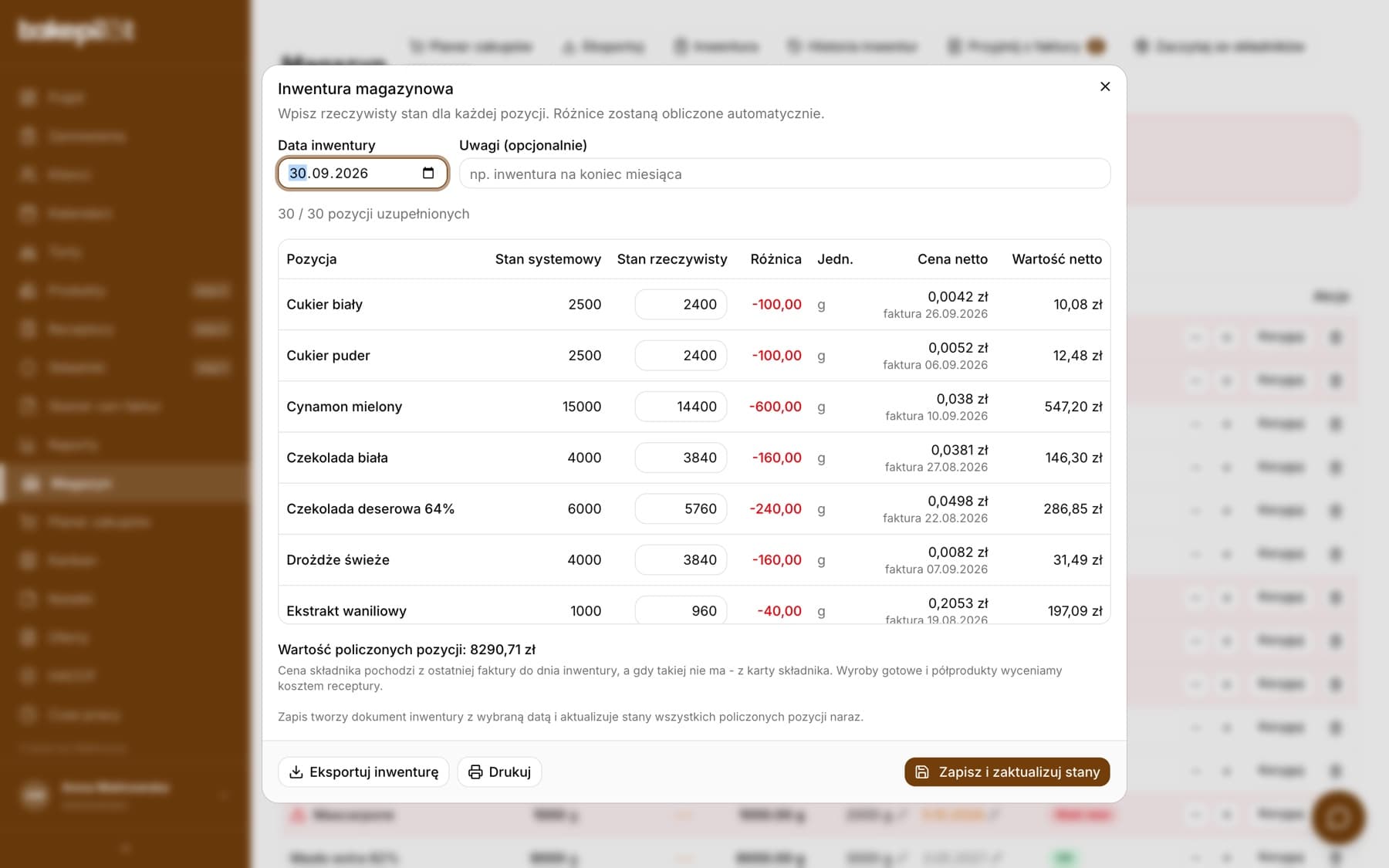The image size is (1389, 868).
Task: Focus the Uwagi (opcjonalnie) input field
Action: point(785,174)
